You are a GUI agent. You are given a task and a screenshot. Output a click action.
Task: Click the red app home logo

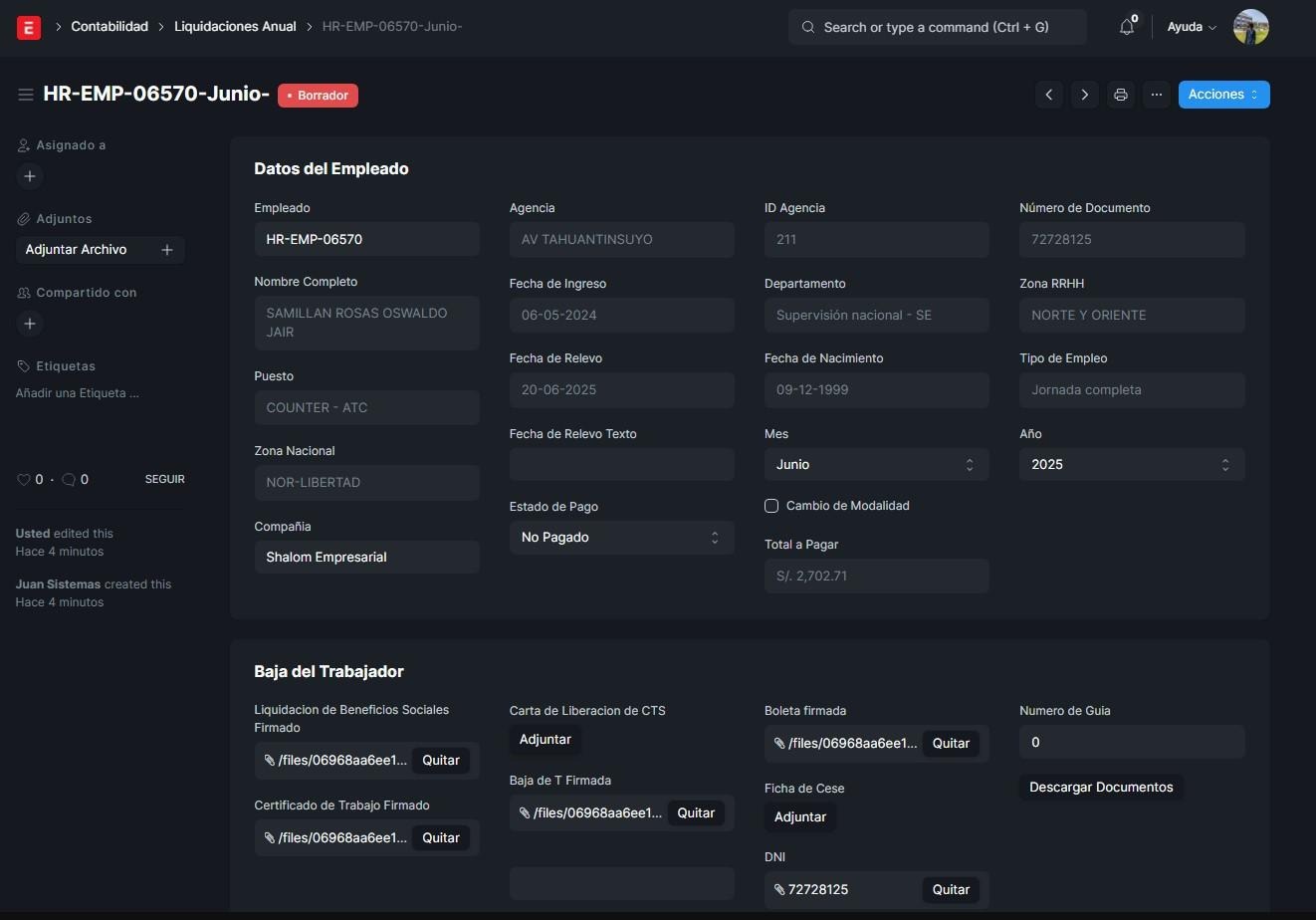pyautogui.click(x=29, y=27)
